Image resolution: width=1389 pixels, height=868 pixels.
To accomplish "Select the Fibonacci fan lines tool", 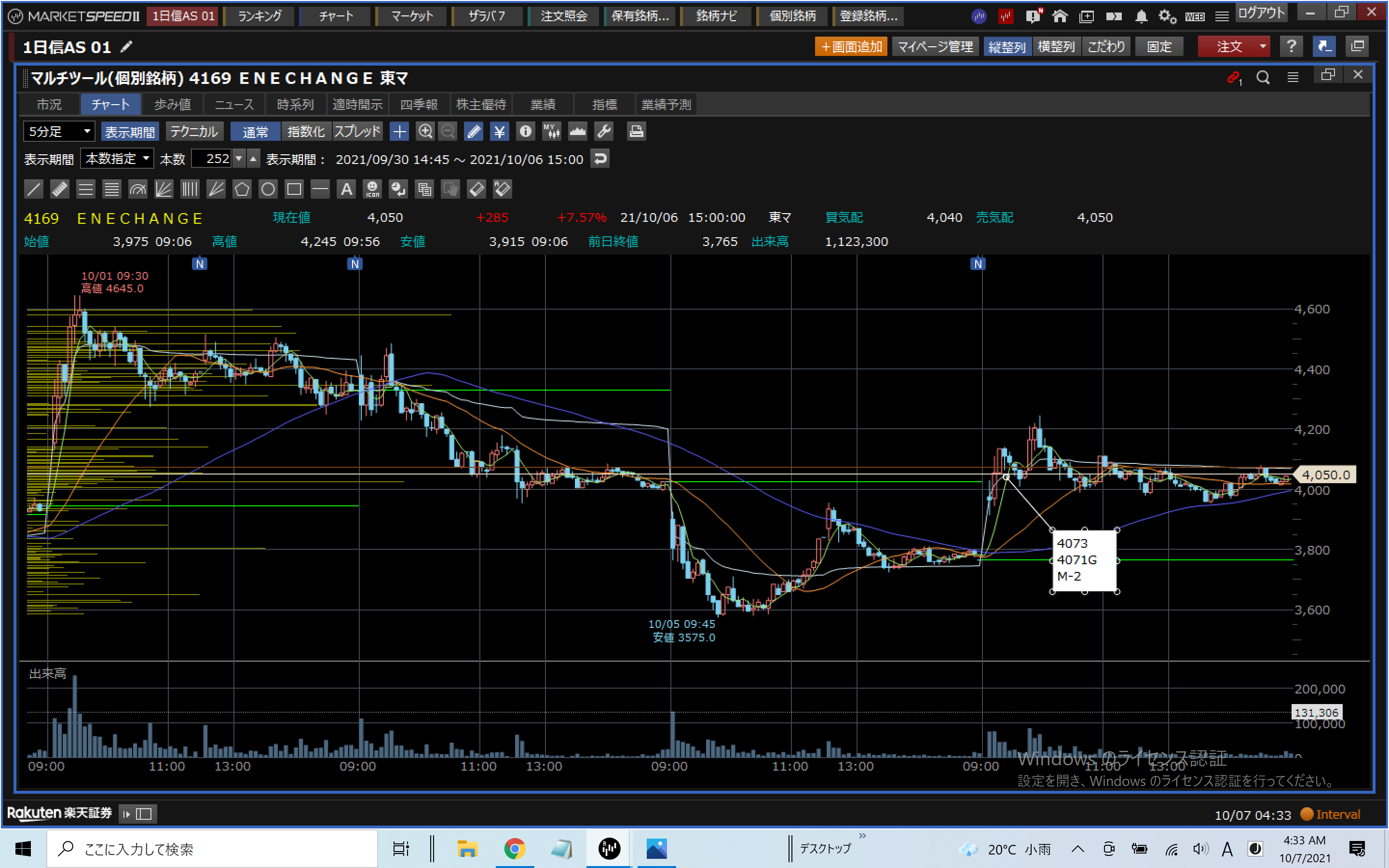I will point(163,189).
